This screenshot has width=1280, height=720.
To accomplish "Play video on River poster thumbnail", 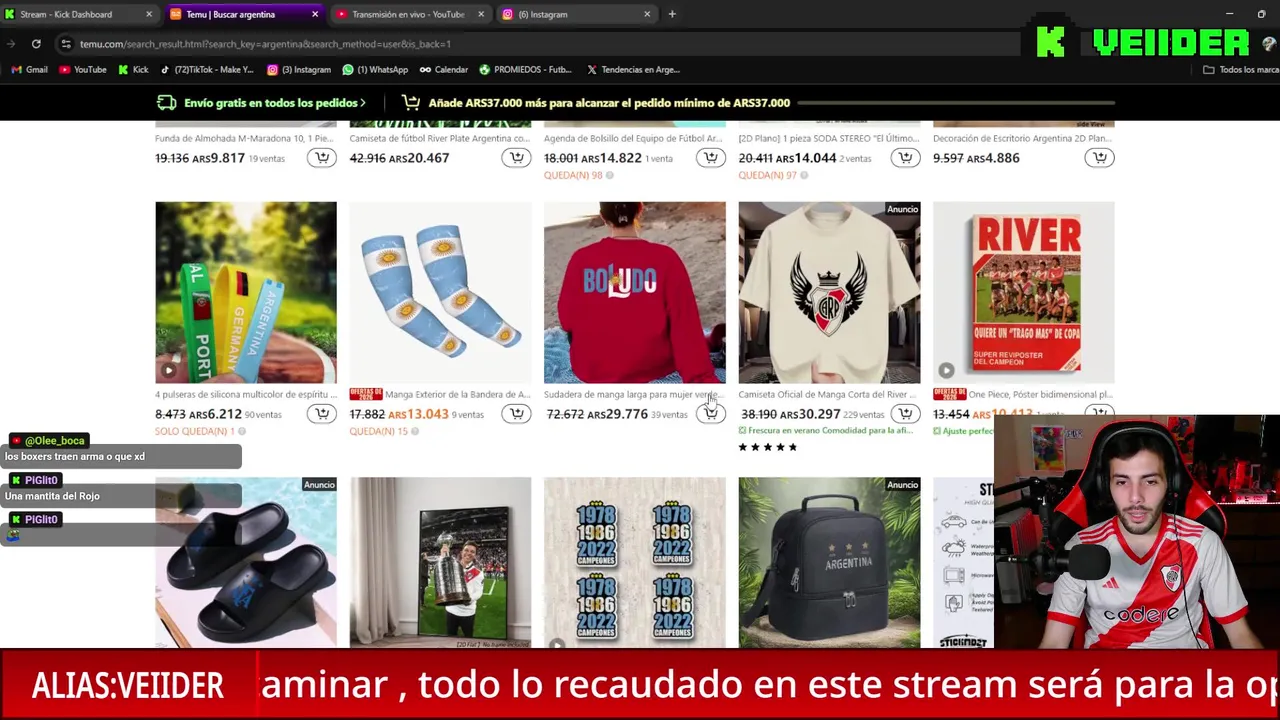I will pyautogui.click(x=946, y=370).
